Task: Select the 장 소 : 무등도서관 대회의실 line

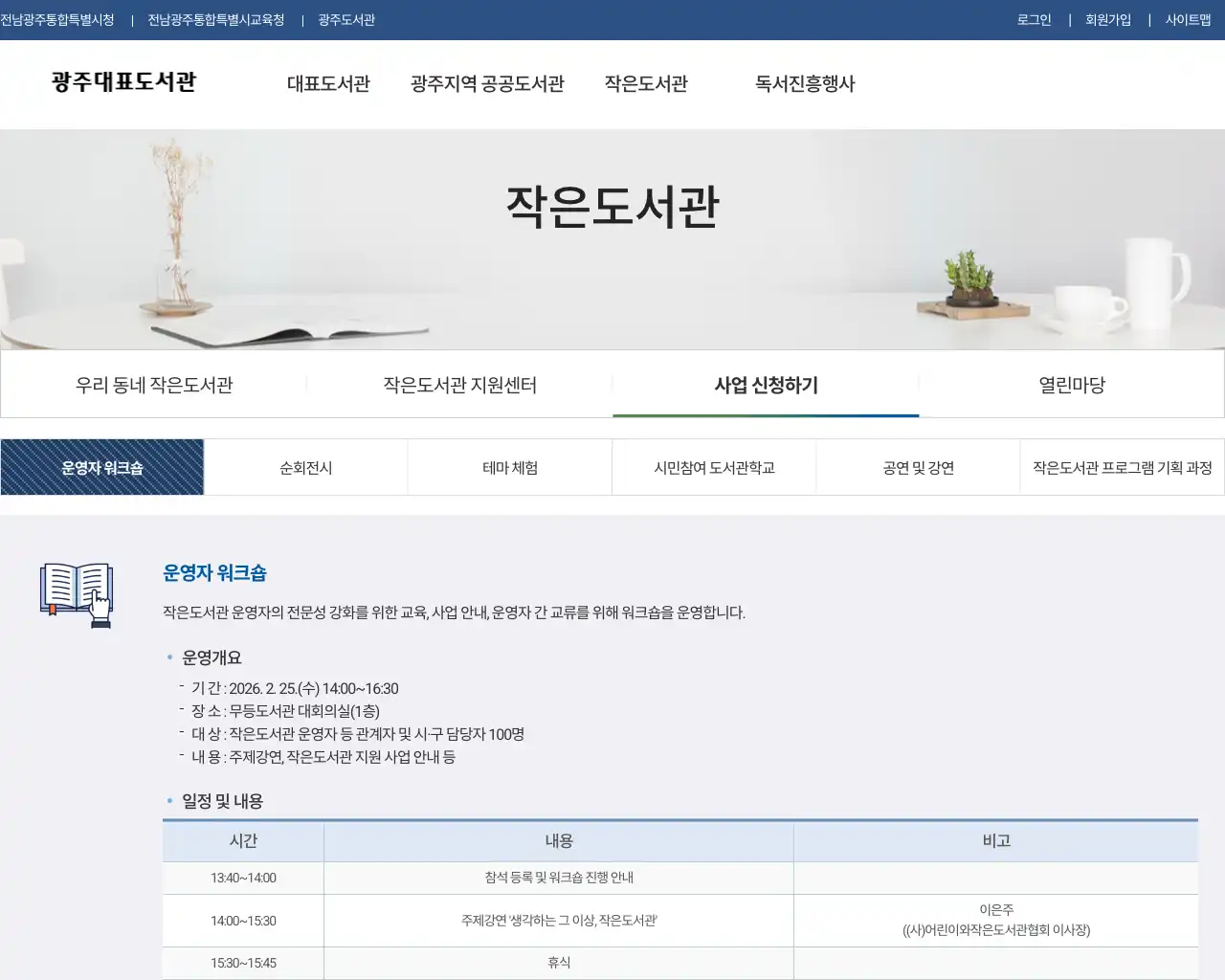Action: point(285,711)
